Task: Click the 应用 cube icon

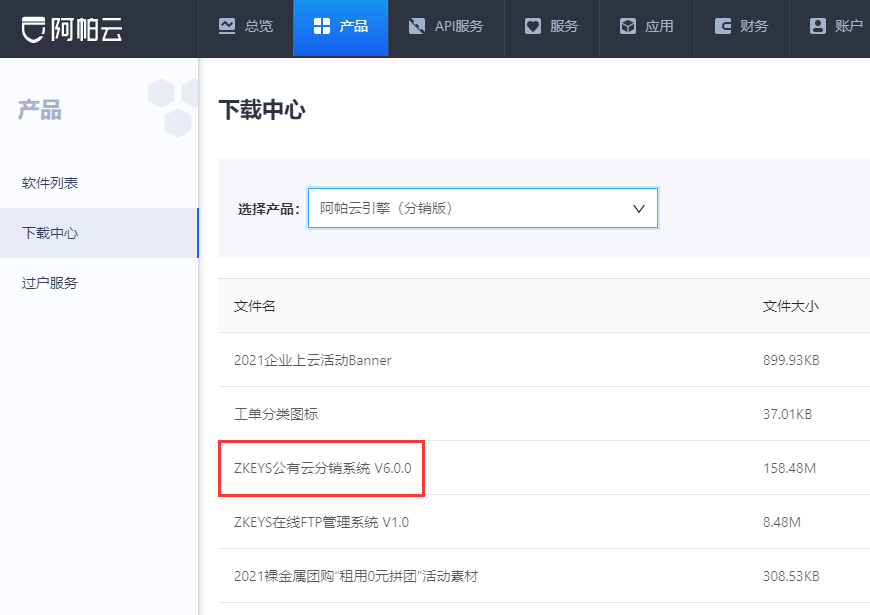Action: pos(628,26)
